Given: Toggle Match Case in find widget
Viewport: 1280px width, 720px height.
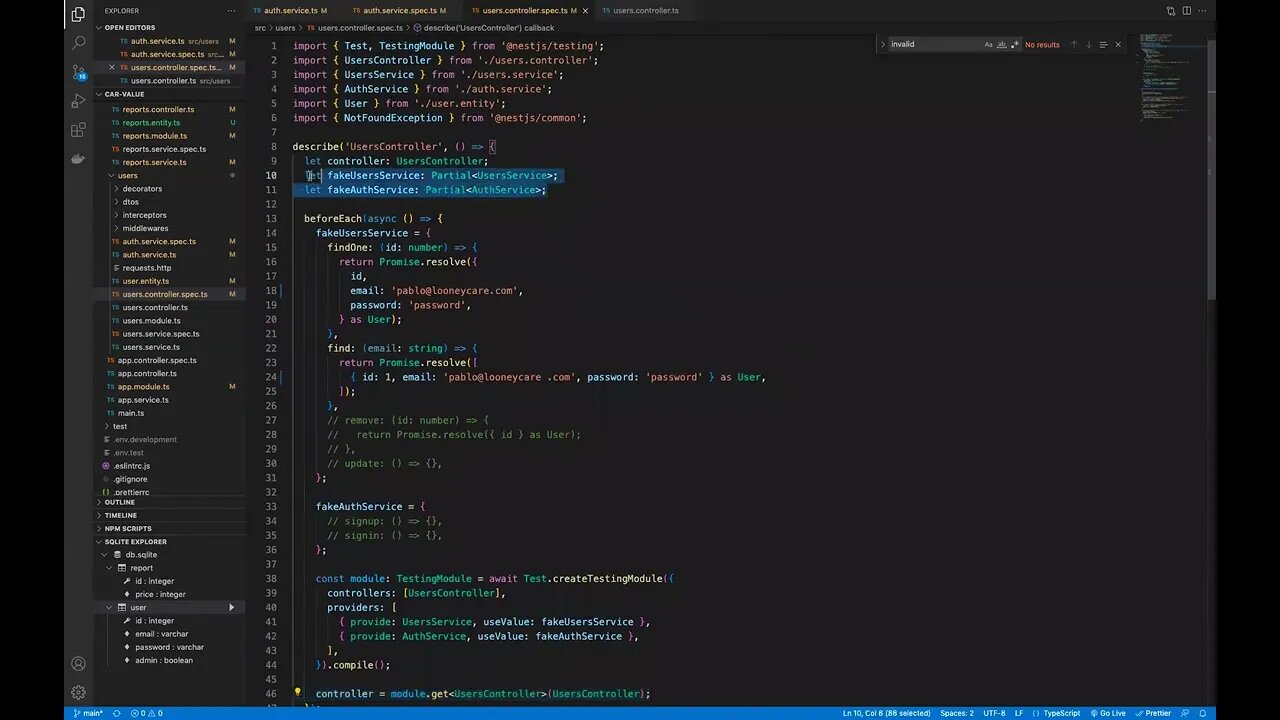Looking at the screenshot, I should [x=989, y=44].
